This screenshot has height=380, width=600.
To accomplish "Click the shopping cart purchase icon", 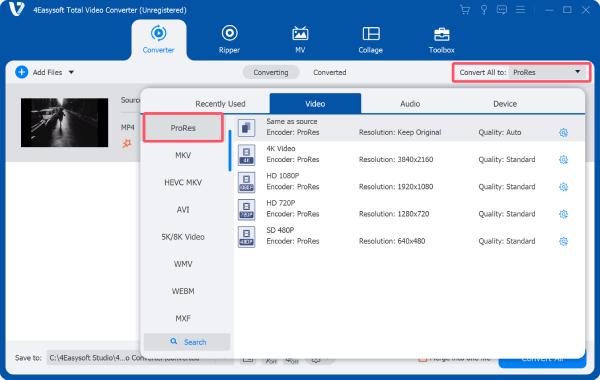I will click(x=465, y=10).
